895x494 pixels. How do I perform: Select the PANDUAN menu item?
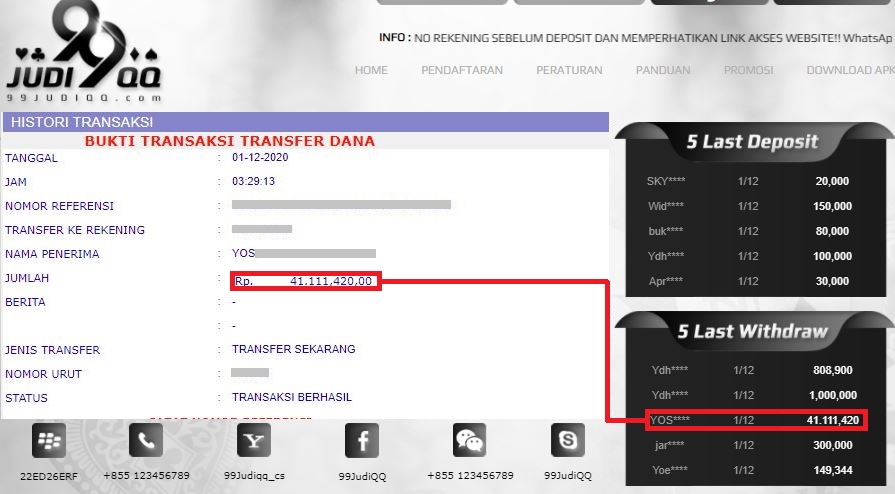[x=663, y=70]
